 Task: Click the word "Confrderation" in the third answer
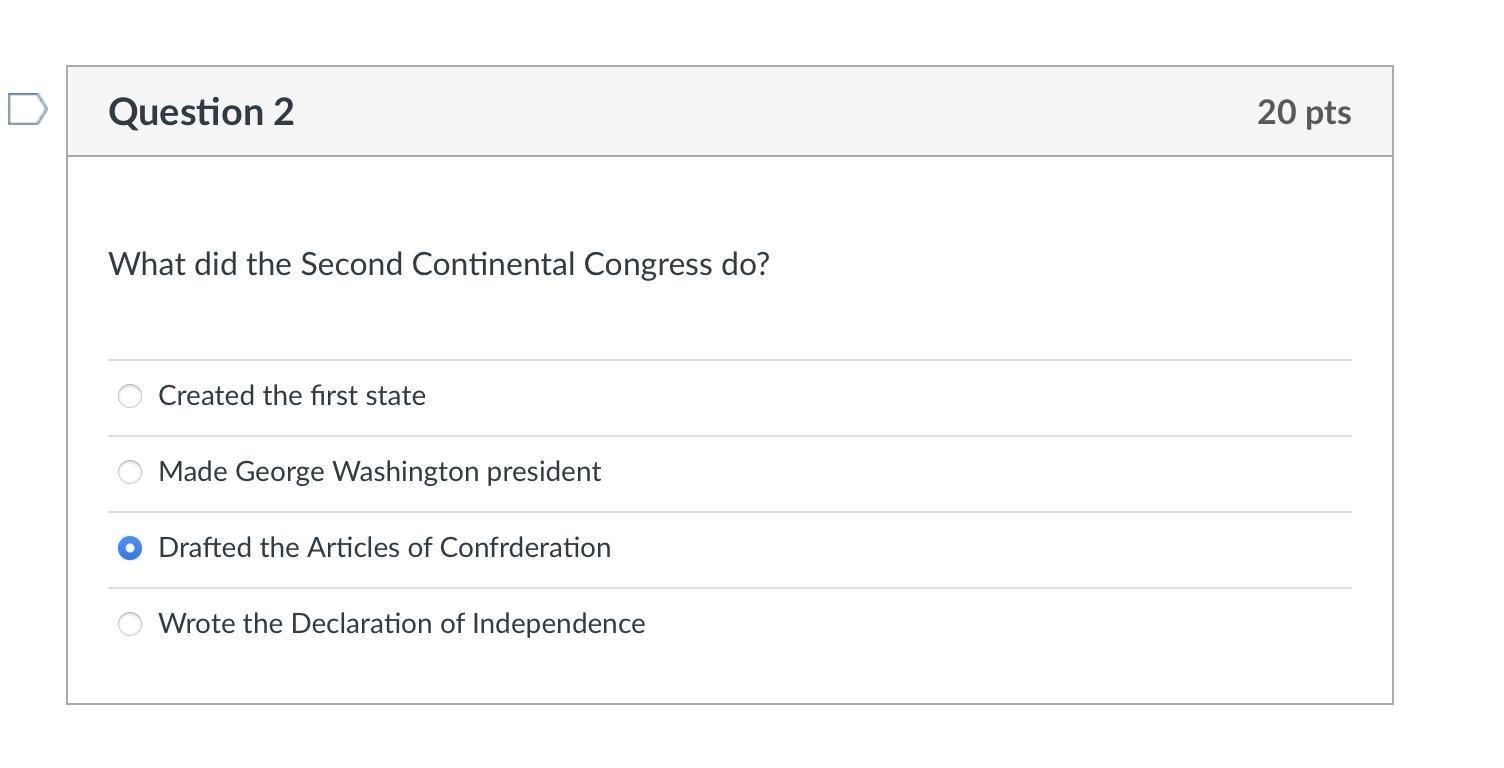[525, 548]
